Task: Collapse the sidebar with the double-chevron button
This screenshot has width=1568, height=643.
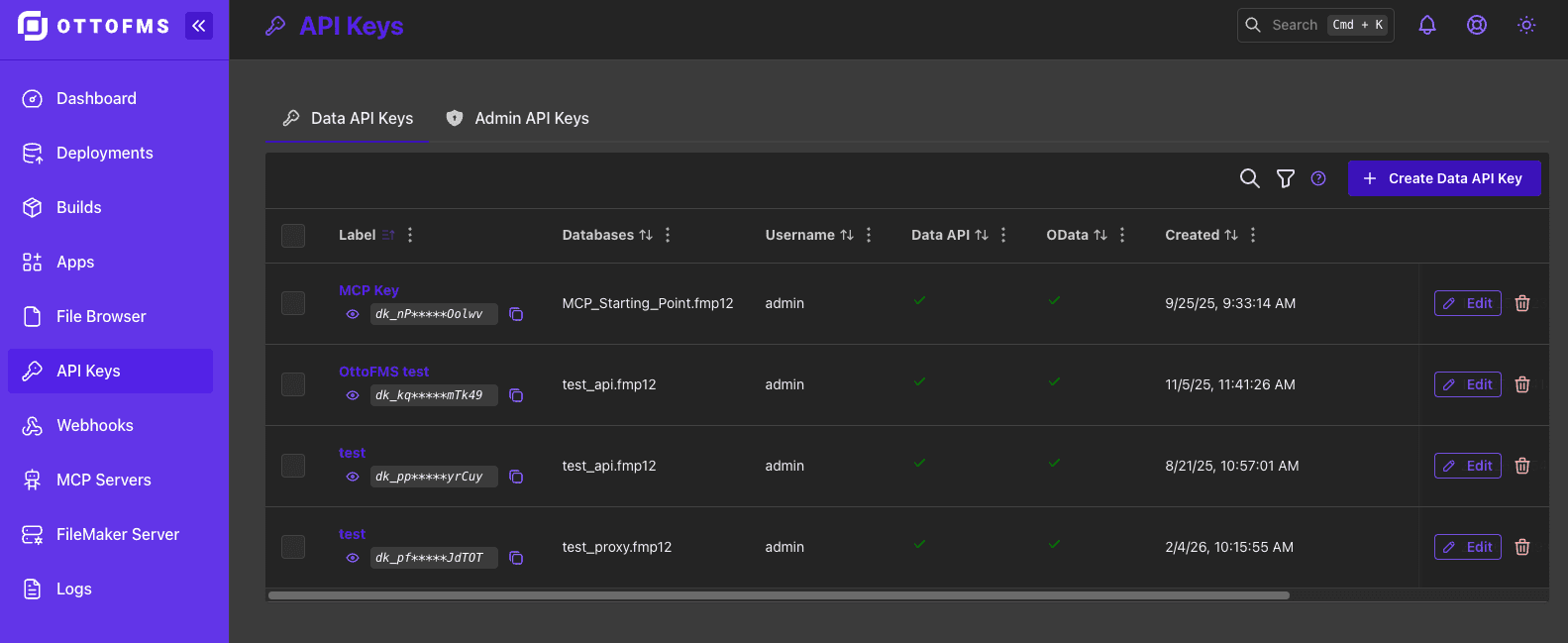Action: [199, 26]
